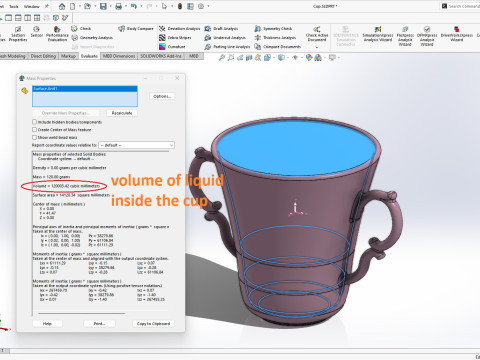The height and width of the screenshot is (360, 480).
Task: Open Body Compare tool
Action: tap(136, 29)
